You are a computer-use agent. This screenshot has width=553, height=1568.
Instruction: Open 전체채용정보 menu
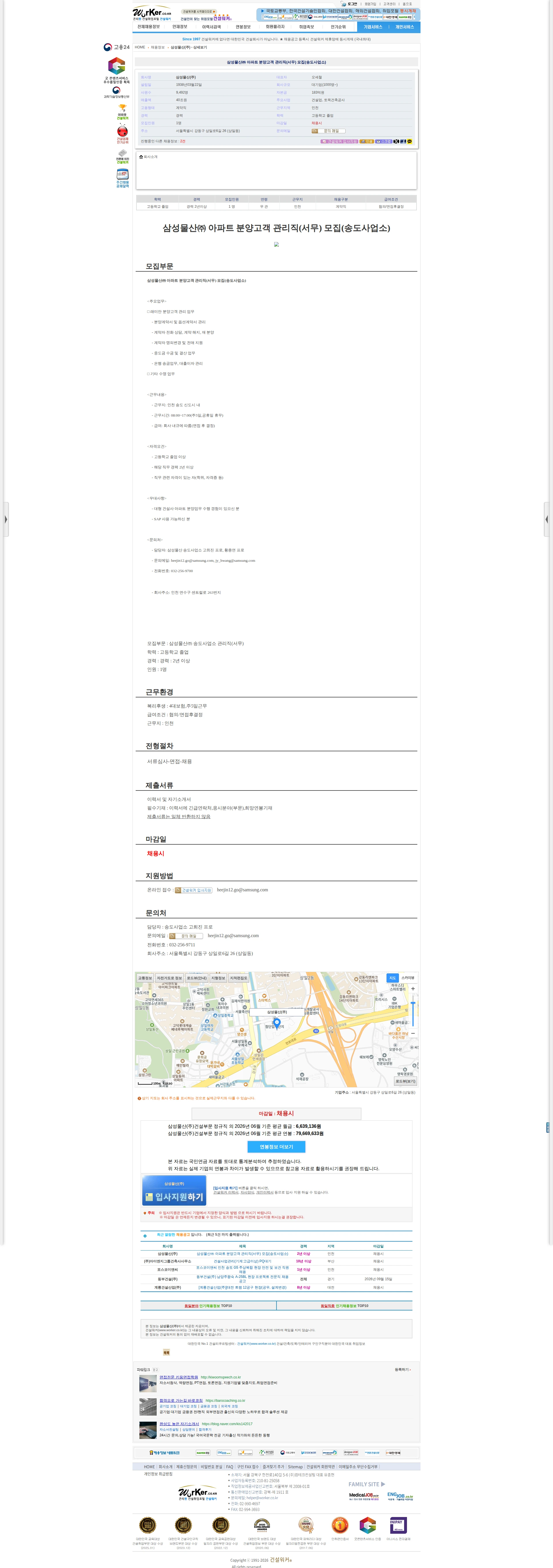[x=148, y=27]
